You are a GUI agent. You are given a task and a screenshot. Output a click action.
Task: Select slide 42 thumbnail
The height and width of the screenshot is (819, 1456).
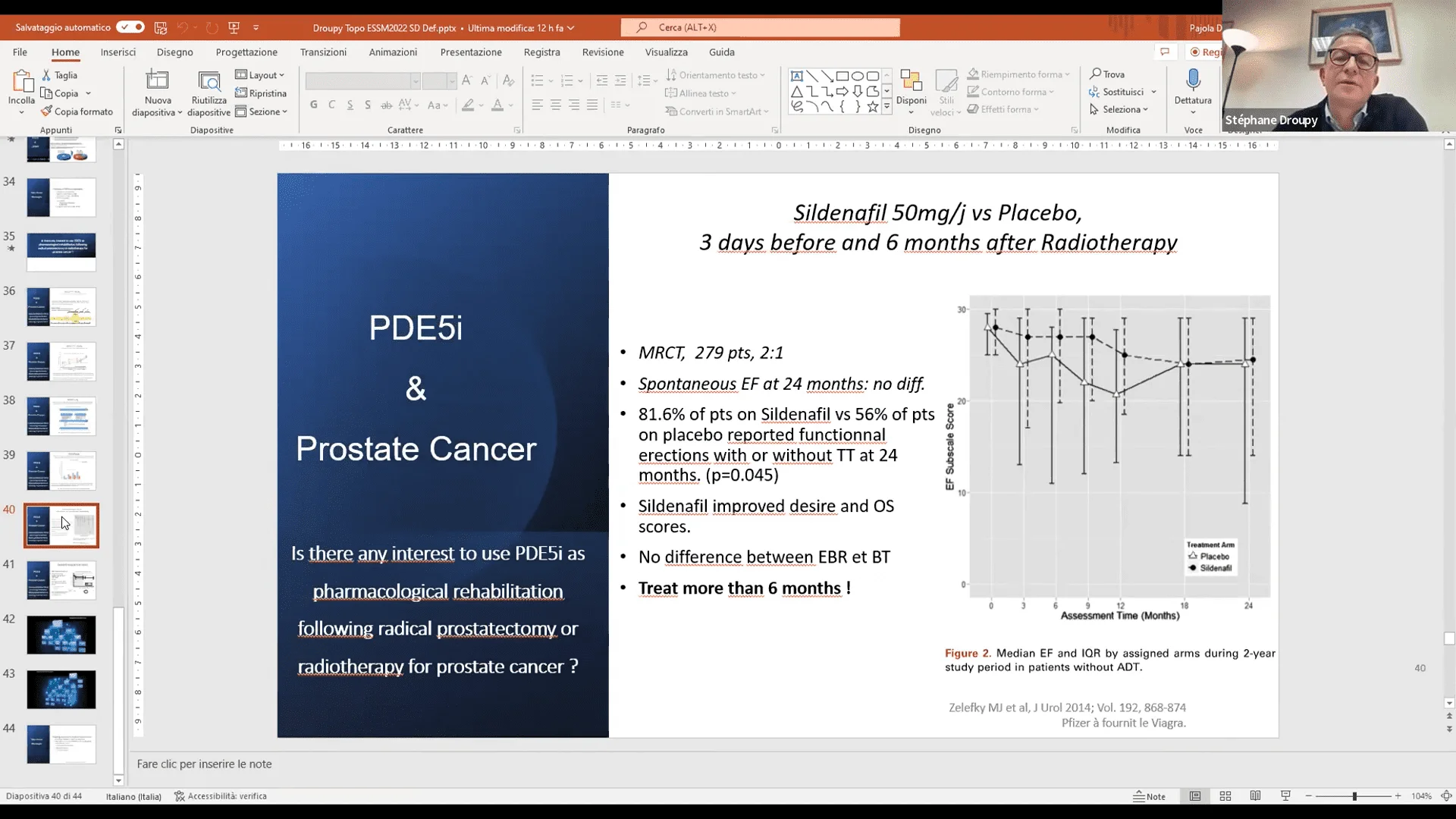61,635
